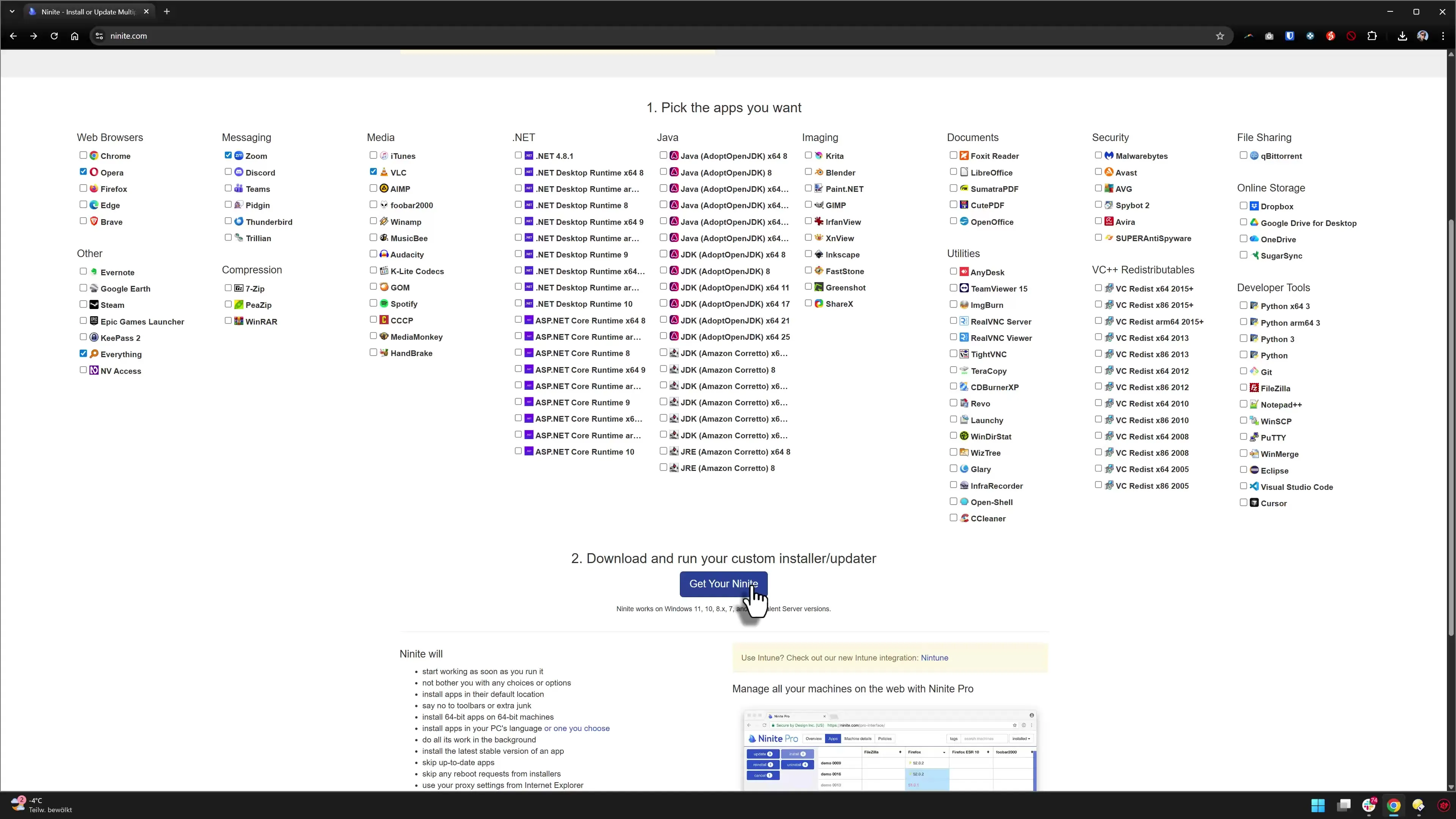The height and width of the screenshot is (819, 1456).
Task: Click the browser Downloads icon in the toolbar
Action: pos(1402,36)
